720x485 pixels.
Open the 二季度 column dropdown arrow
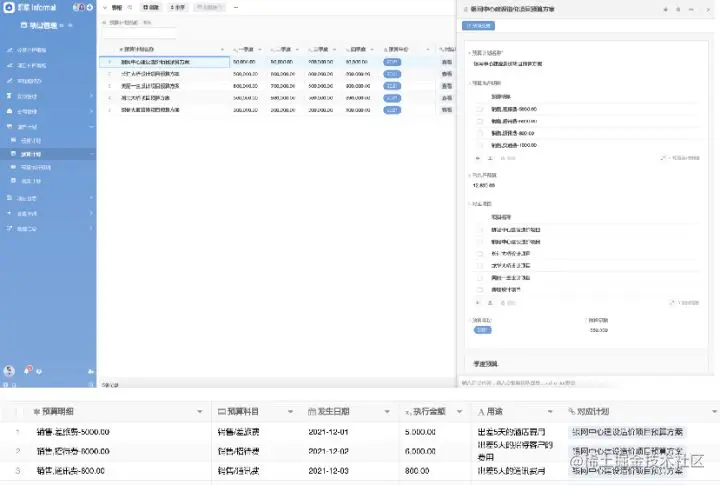click(297, 50)
